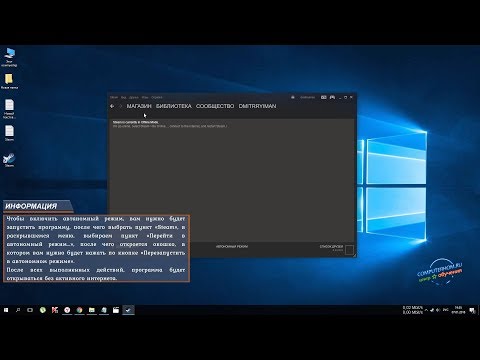The height and width of the screenshot is (360, 480).
Task: Go forward using Steam's forward arrow
Action: pyautogui.click(x=121, y=106)
